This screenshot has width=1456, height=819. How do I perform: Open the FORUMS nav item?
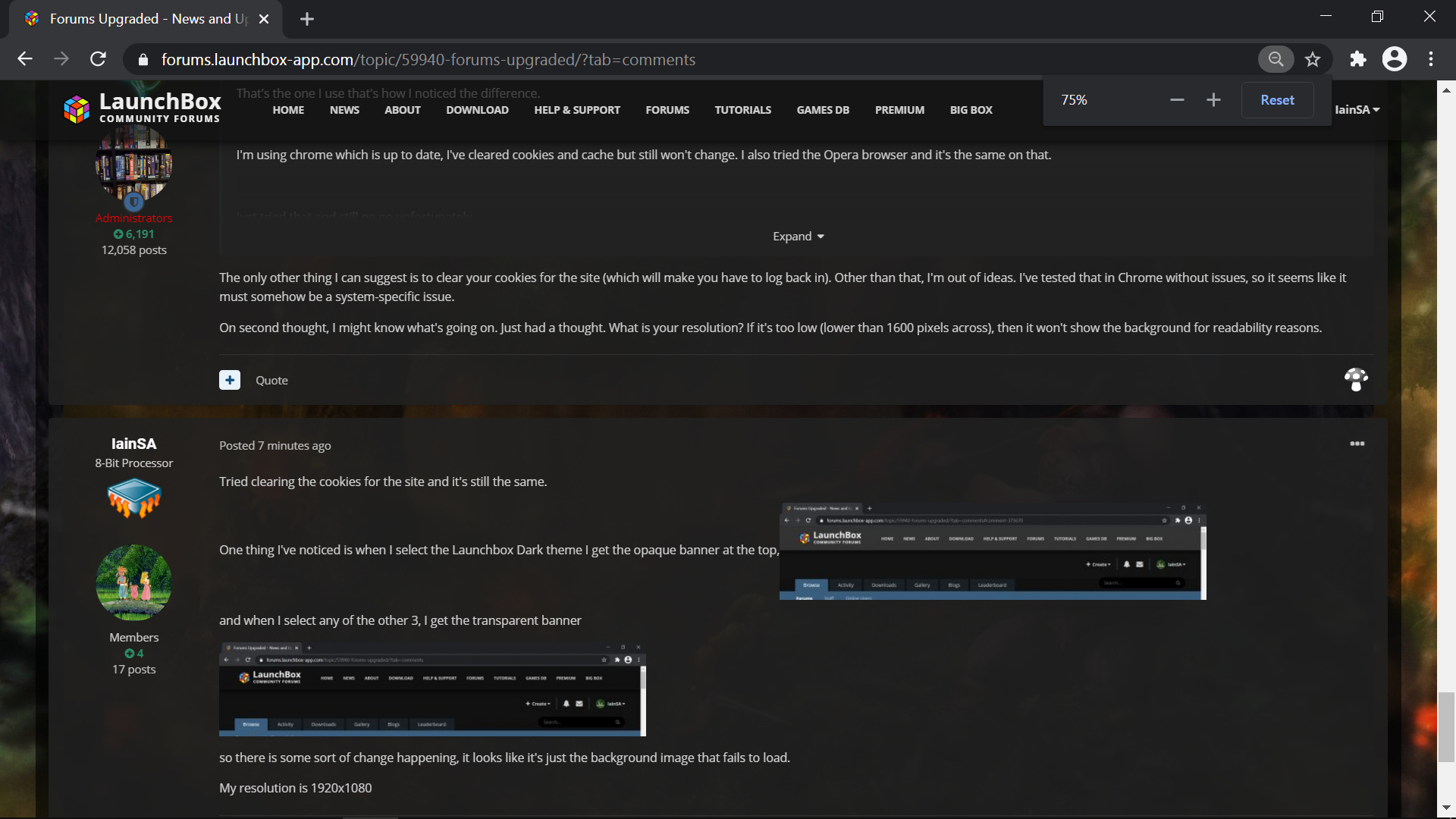pyautogui.click(x=667, y=110)
